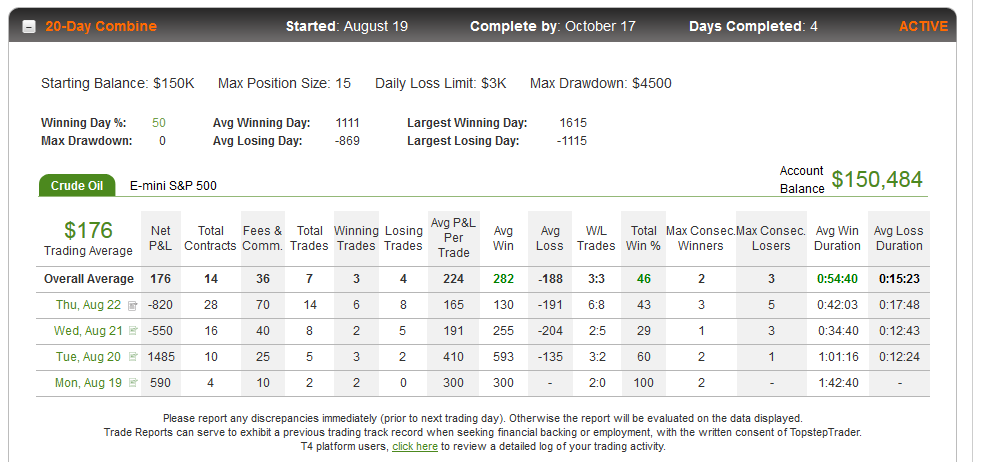Click the Avg Win Duration column header

[837, 238]
